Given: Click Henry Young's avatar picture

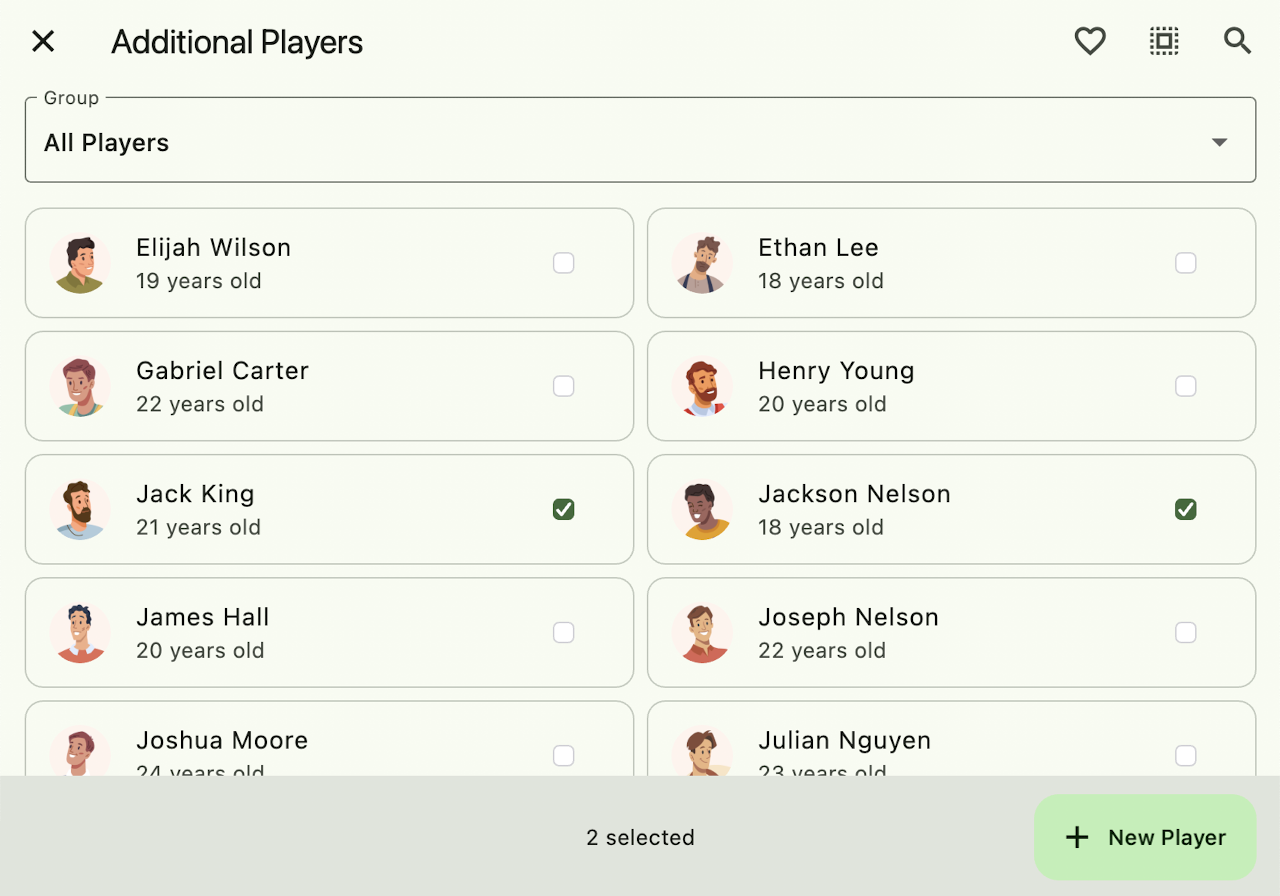Looking at the screenshot, I should tap(702, 386).
